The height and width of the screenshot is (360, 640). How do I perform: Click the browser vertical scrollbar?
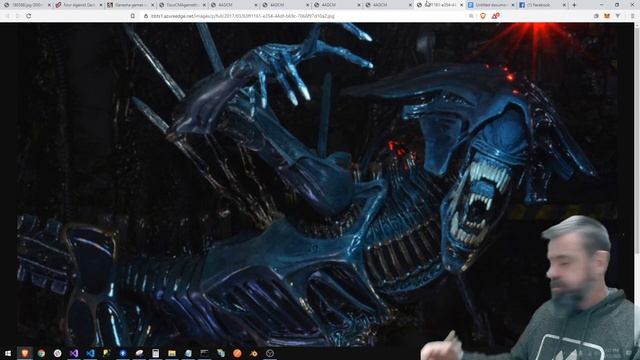(x=637, y=184)
